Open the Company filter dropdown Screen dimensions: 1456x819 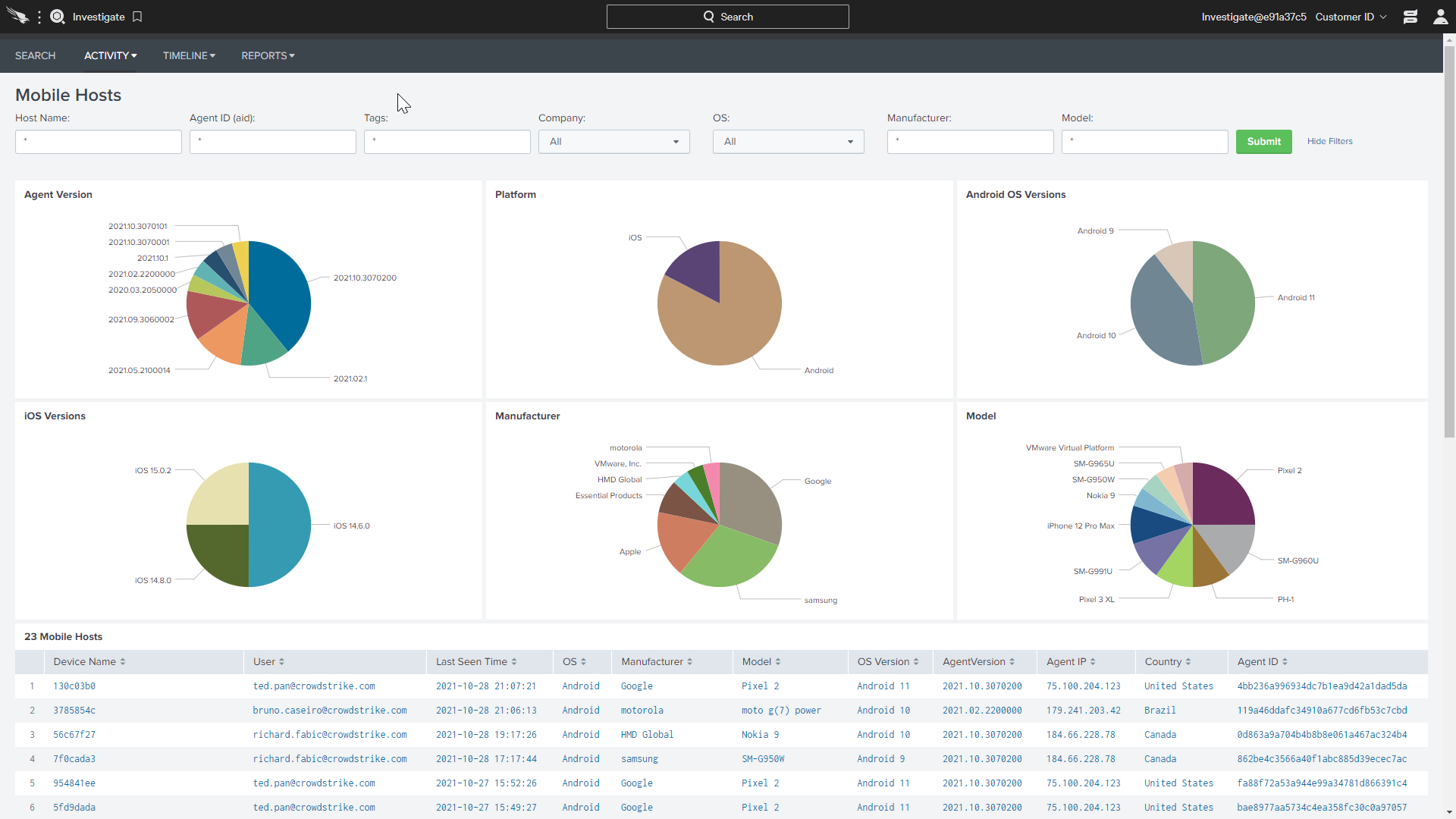[x=614, y=142]
